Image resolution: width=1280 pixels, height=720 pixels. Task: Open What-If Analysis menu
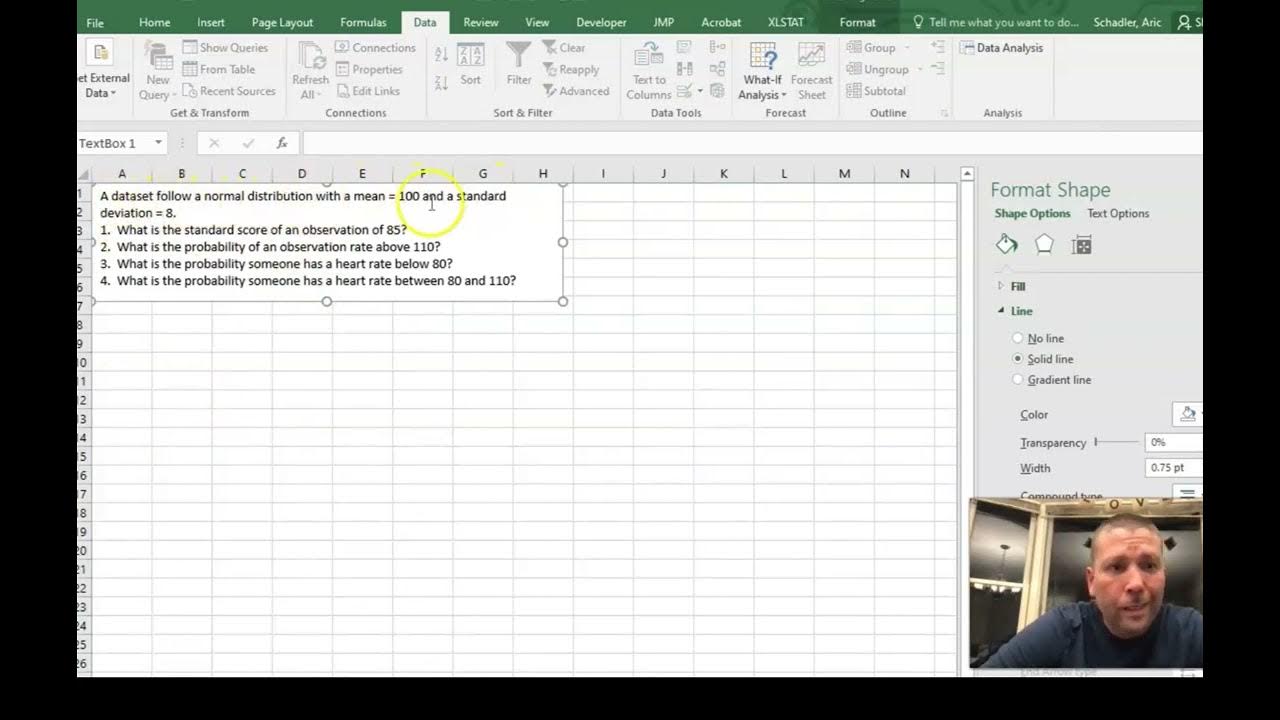click(763, 71)
